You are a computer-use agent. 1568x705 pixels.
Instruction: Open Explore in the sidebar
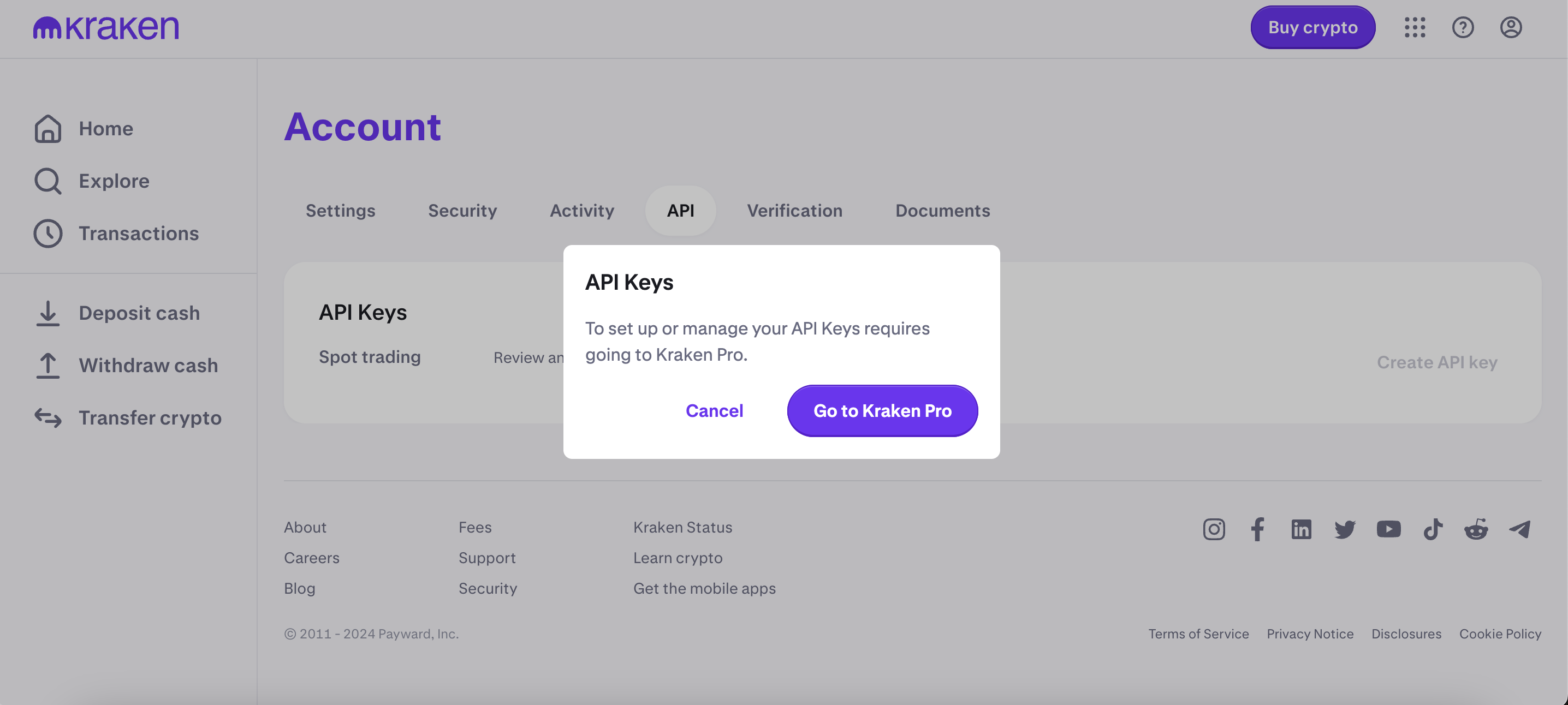click(114, 181)
